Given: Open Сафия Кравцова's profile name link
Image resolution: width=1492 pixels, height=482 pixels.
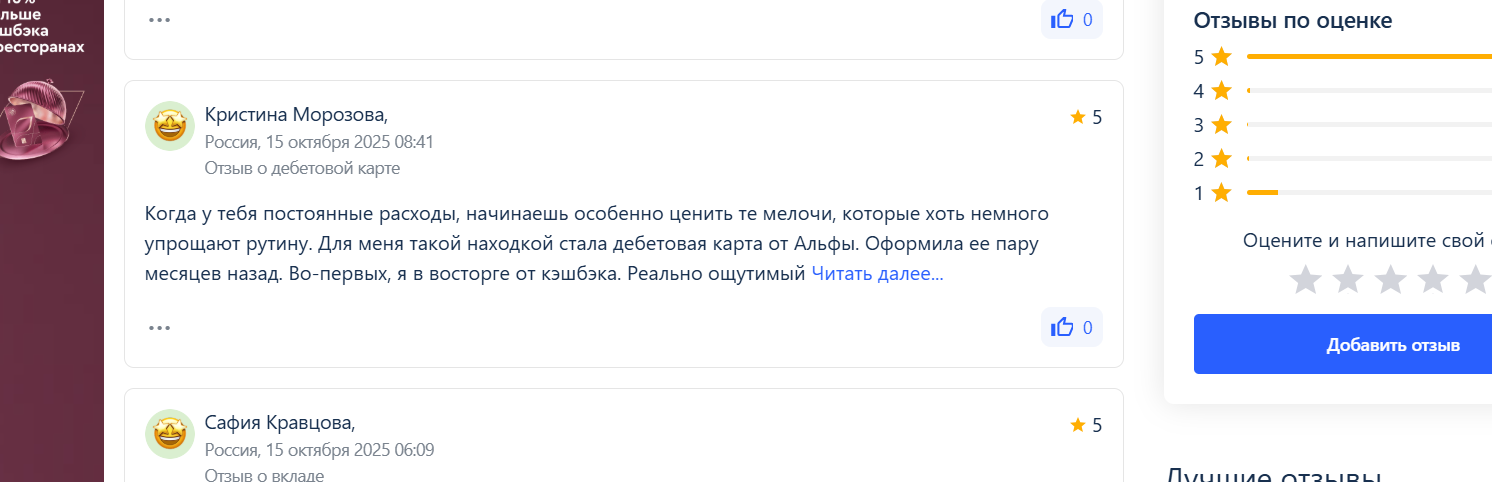Looking at the screenshot, I should pos(279,423).
